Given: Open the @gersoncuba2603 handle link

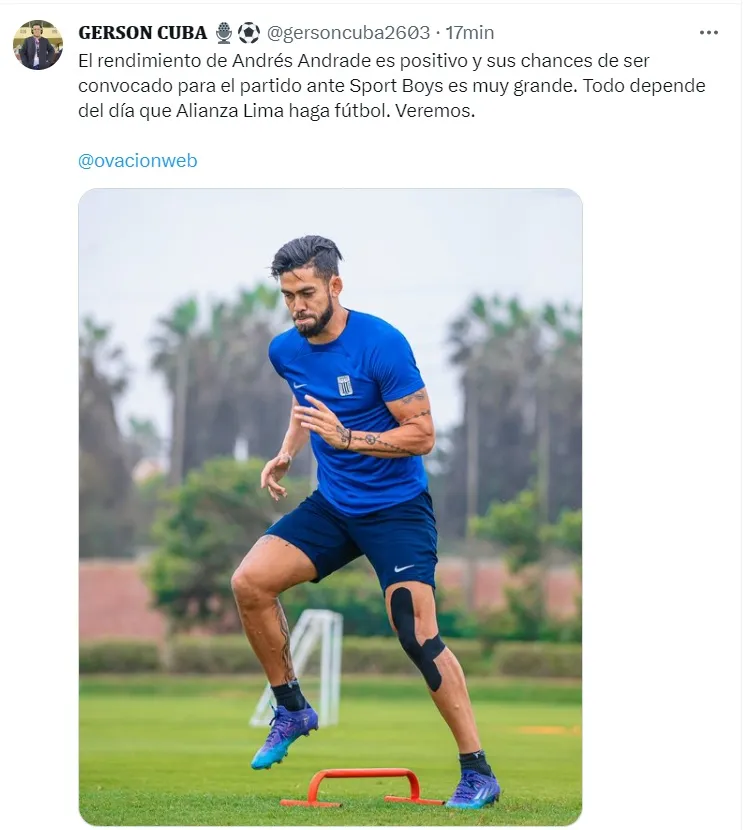Looking at the screenshot, I should (x=348, y=33).
